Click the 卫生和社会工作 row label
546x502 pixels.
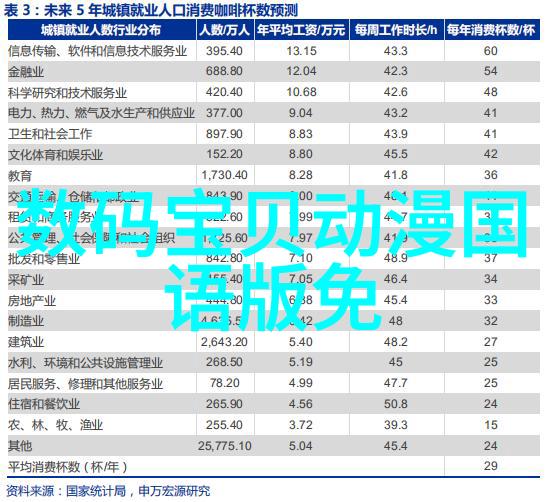tap(50, 134)
